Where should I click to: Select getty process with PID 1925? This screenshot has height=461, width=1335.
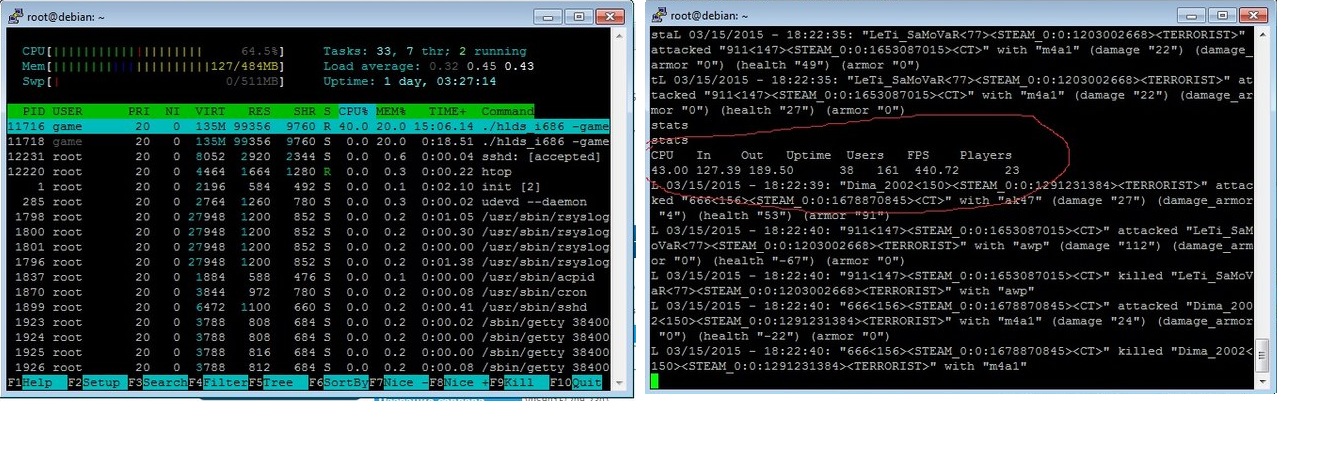(x=308, y=352)
